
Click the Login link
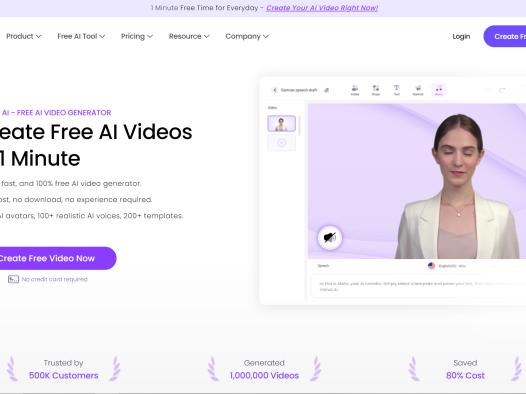click(x=461, y=36)
